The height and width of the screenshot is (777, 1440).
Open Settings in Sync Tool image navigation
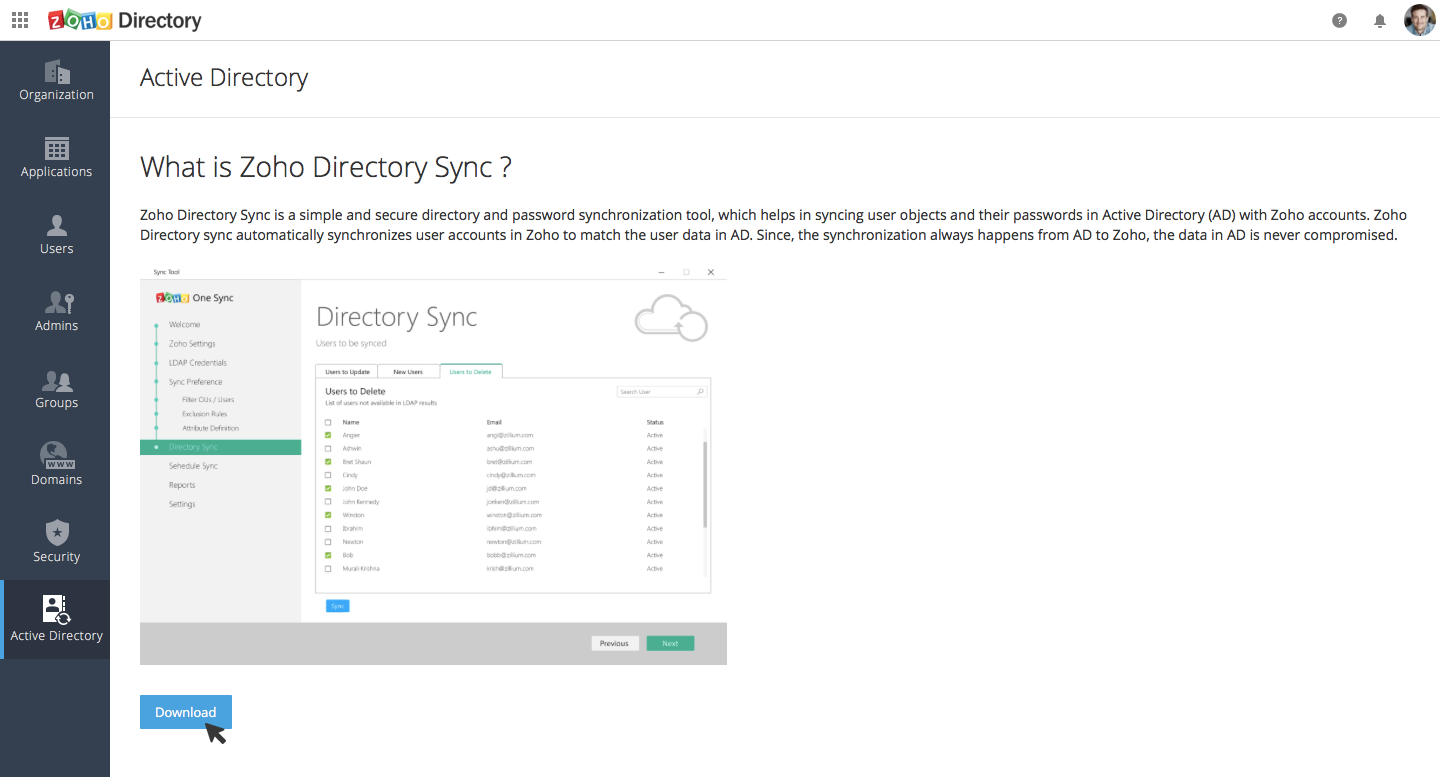(182, 504)
